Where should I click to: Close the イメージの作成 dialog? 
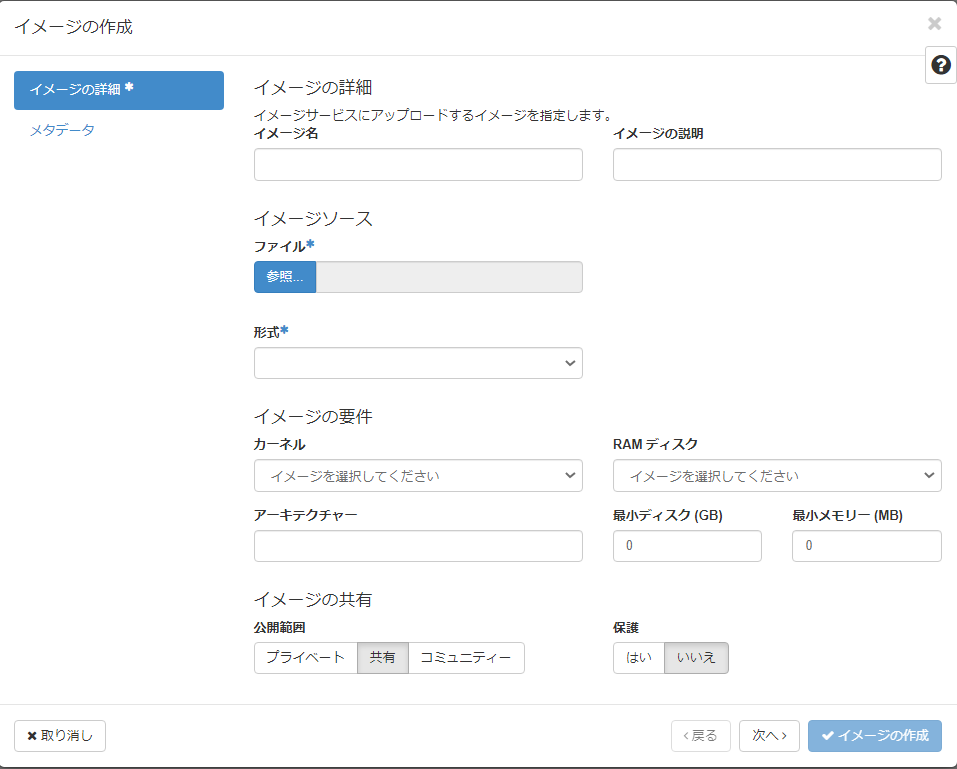click(934, 24)
